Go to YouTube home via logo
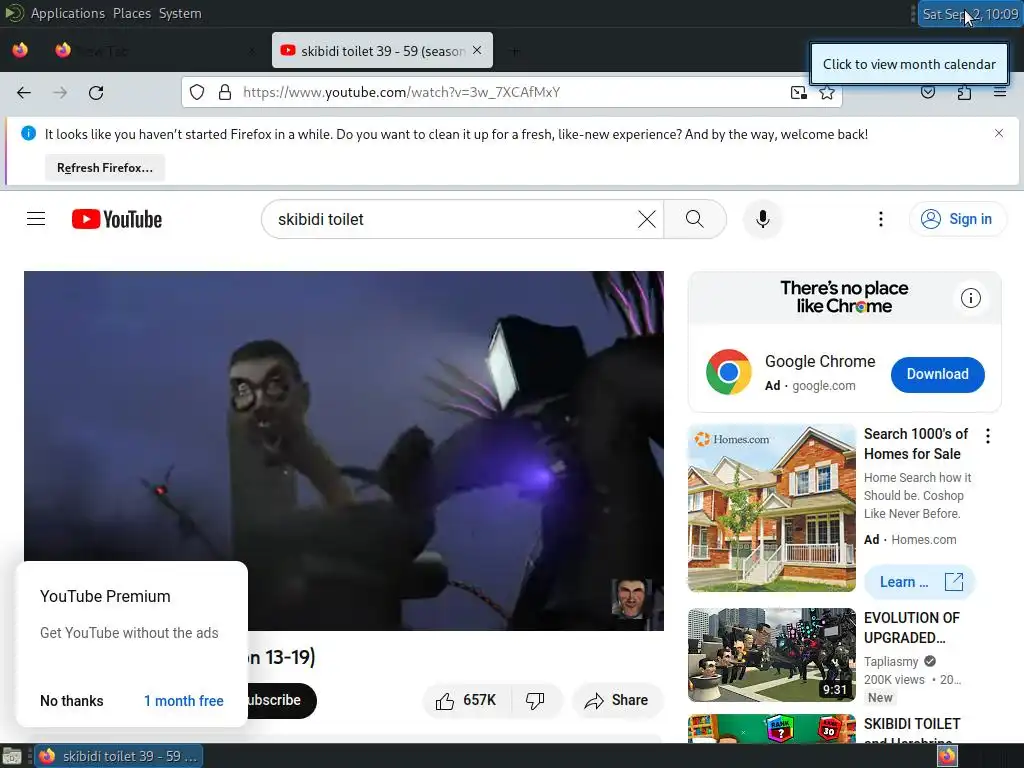This screenshot has width=1024, height=768. pyautogui.click(x=117, y=219)
